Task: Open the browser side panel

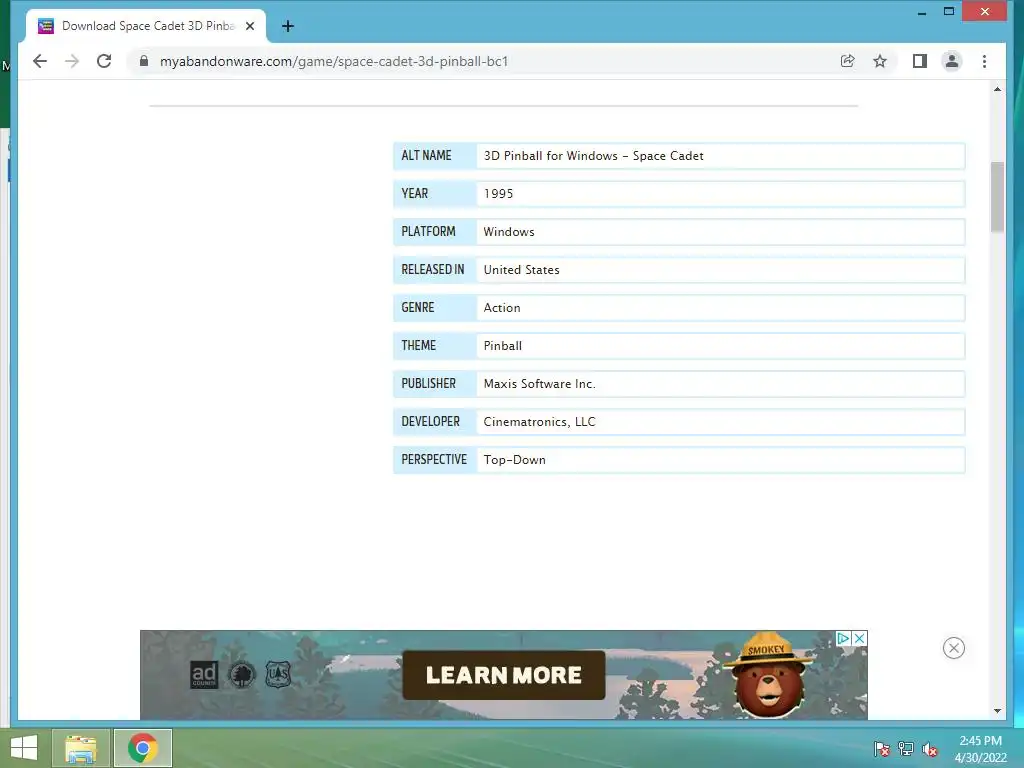Action: (x=920, y=61)
